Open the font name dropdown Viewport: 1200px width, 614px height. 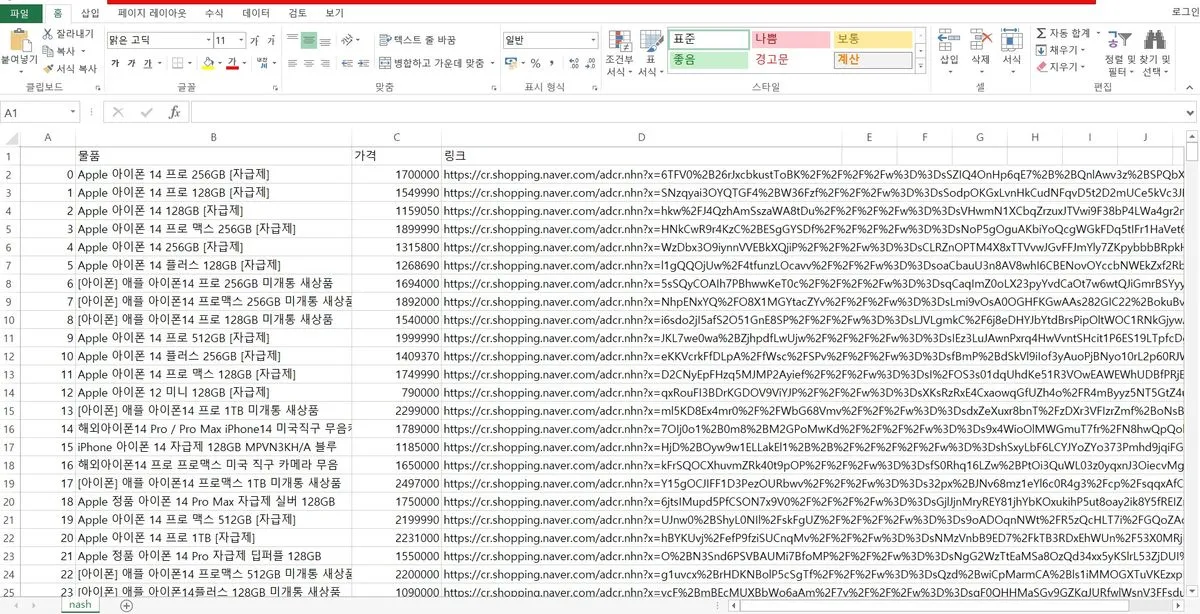208,40
